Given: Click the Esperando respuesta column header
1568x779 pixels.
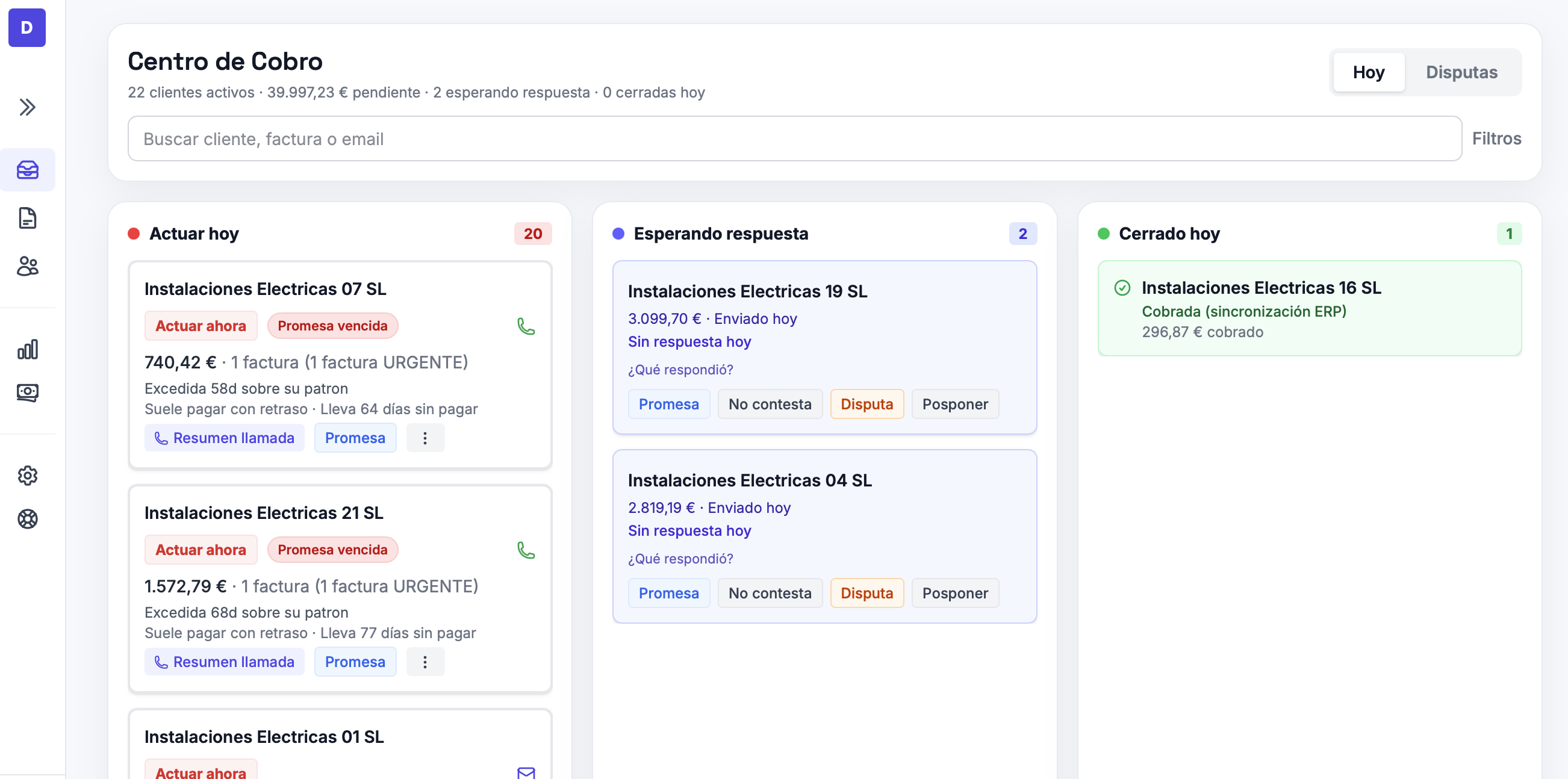Looking at the screenshot, I should [721, 234].
